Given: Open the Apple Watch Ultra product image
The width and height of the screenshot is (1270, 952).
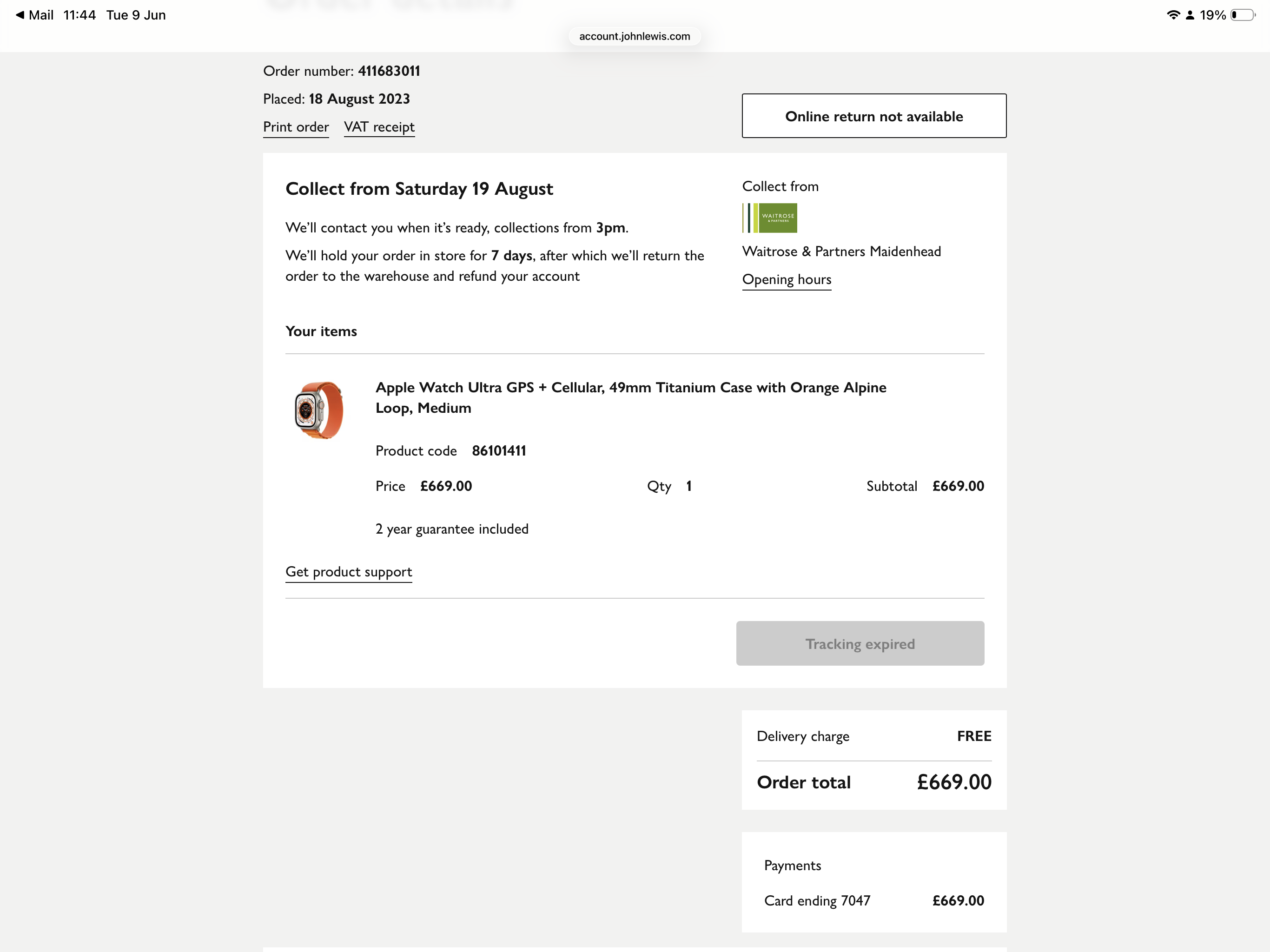Looking at the screenshot, I should (318, 410).
